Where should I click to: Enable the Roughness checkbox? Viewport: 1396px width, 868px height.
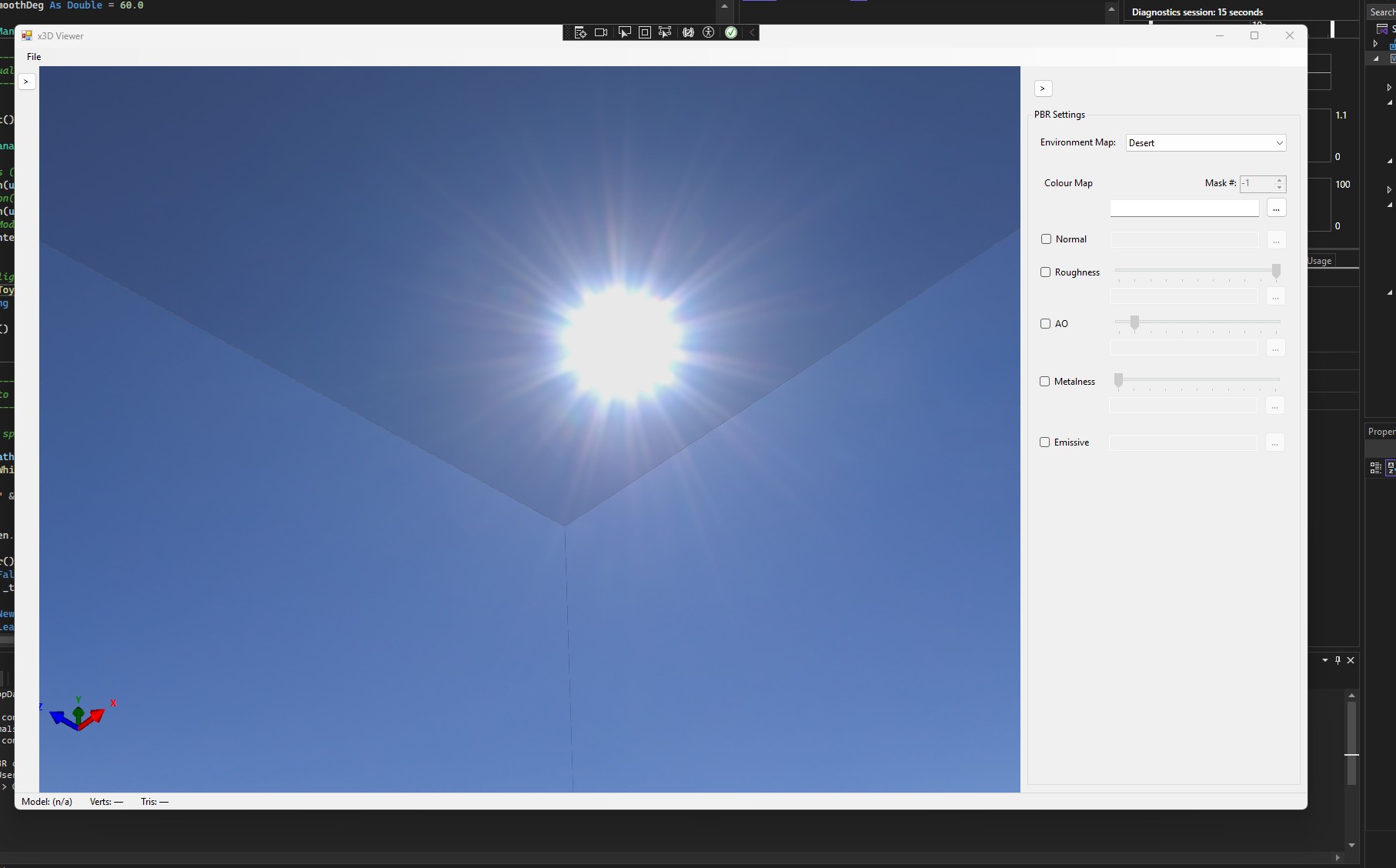point(1045,272)
